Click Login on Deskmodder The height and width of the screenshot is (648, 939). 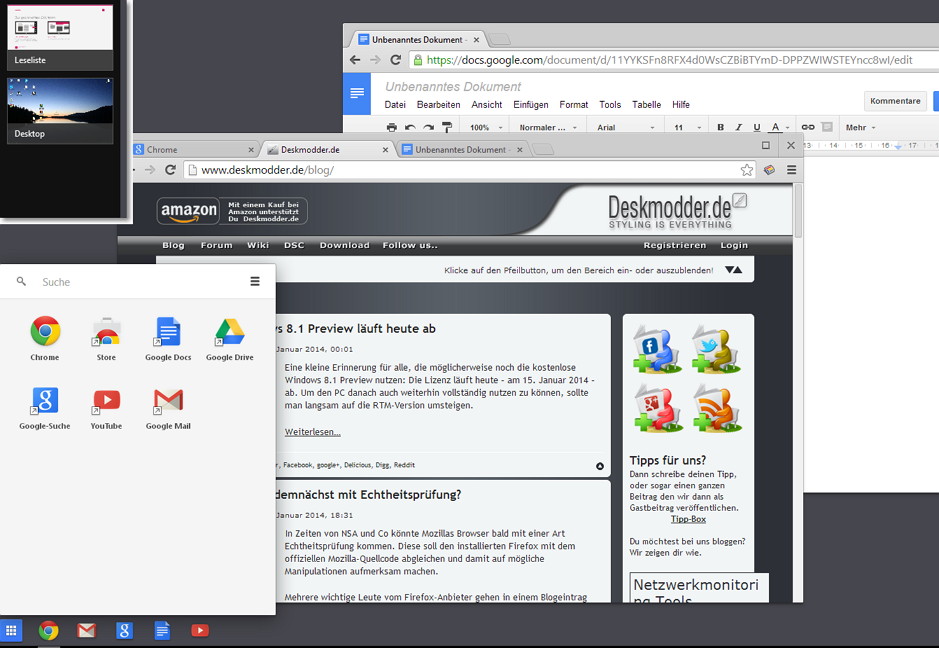(x=734, y=245)
